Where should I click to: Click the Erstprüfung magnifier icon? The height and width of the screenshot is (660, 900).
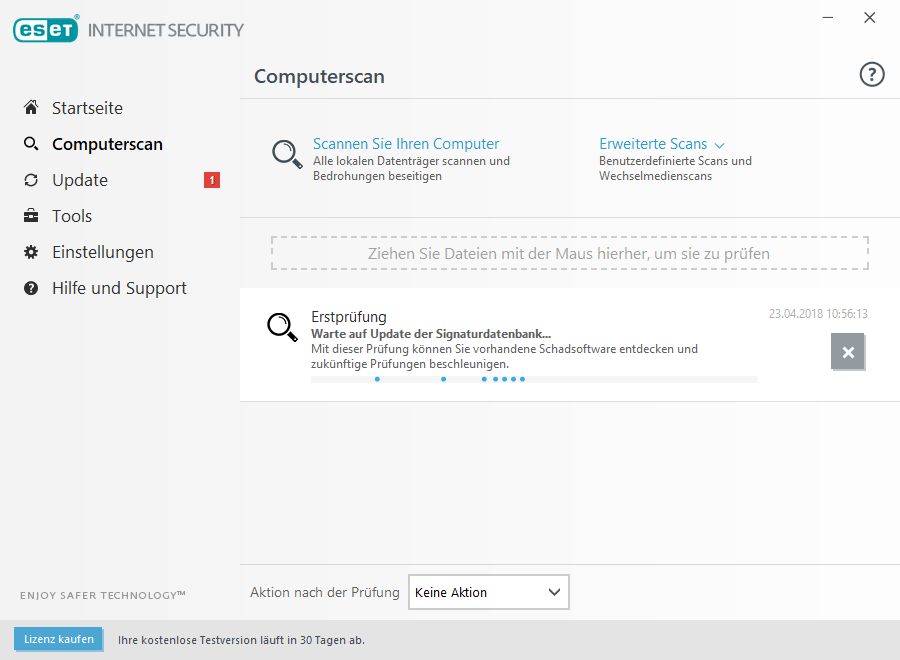click(x=282, y=326)
